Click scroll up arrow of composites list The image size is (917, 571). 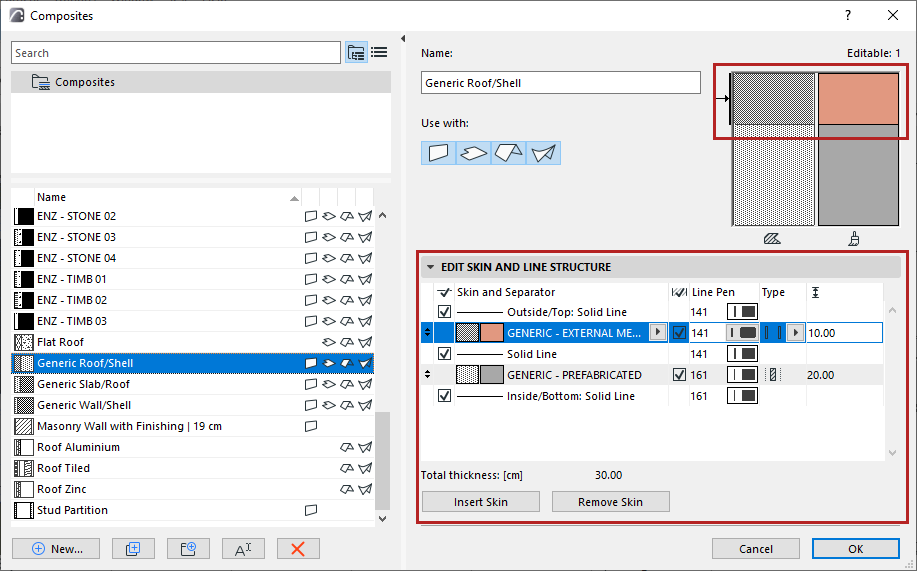coord(382,215)
